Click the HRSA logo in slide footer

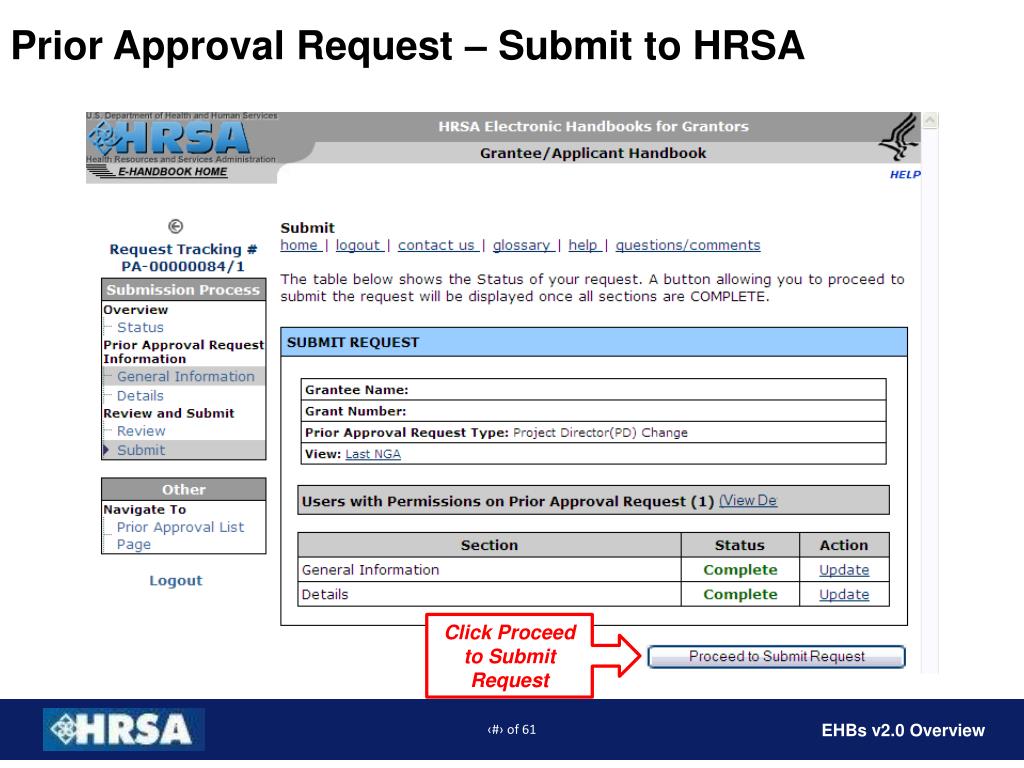[x=123, y=729]
